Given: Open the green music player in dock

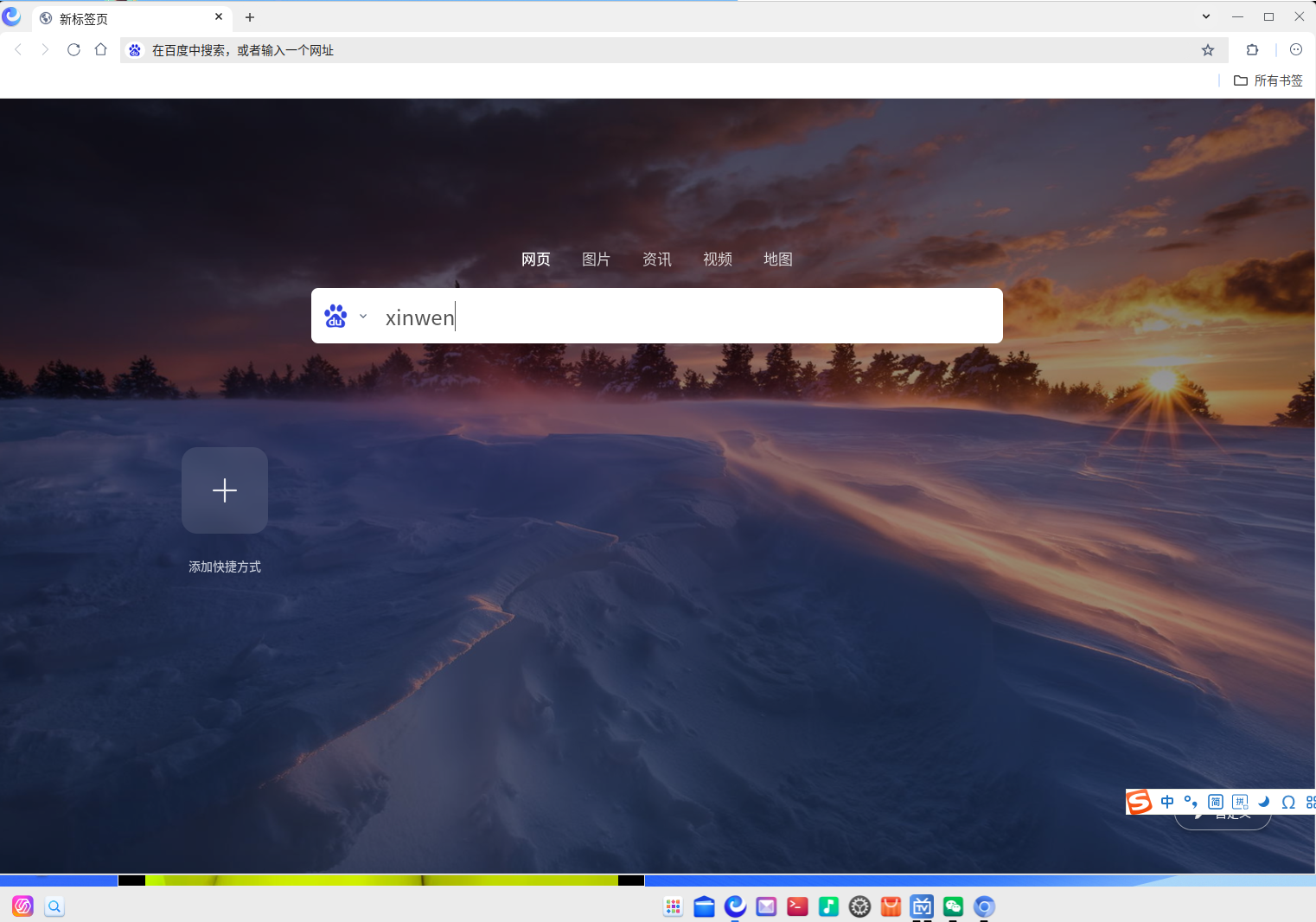Looking at the screenshot, I should click(829, 906).
